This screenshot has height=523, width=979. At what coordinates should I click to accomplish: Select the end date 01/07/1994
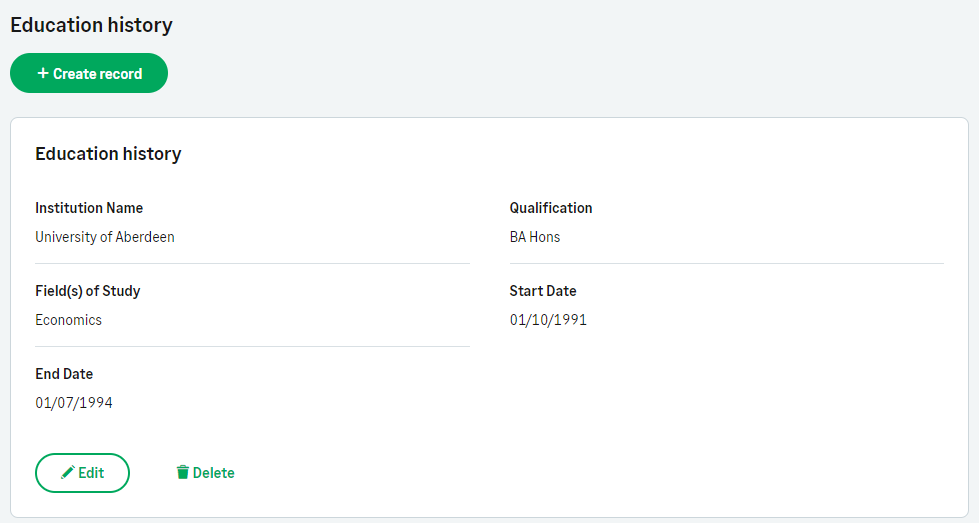74,403
